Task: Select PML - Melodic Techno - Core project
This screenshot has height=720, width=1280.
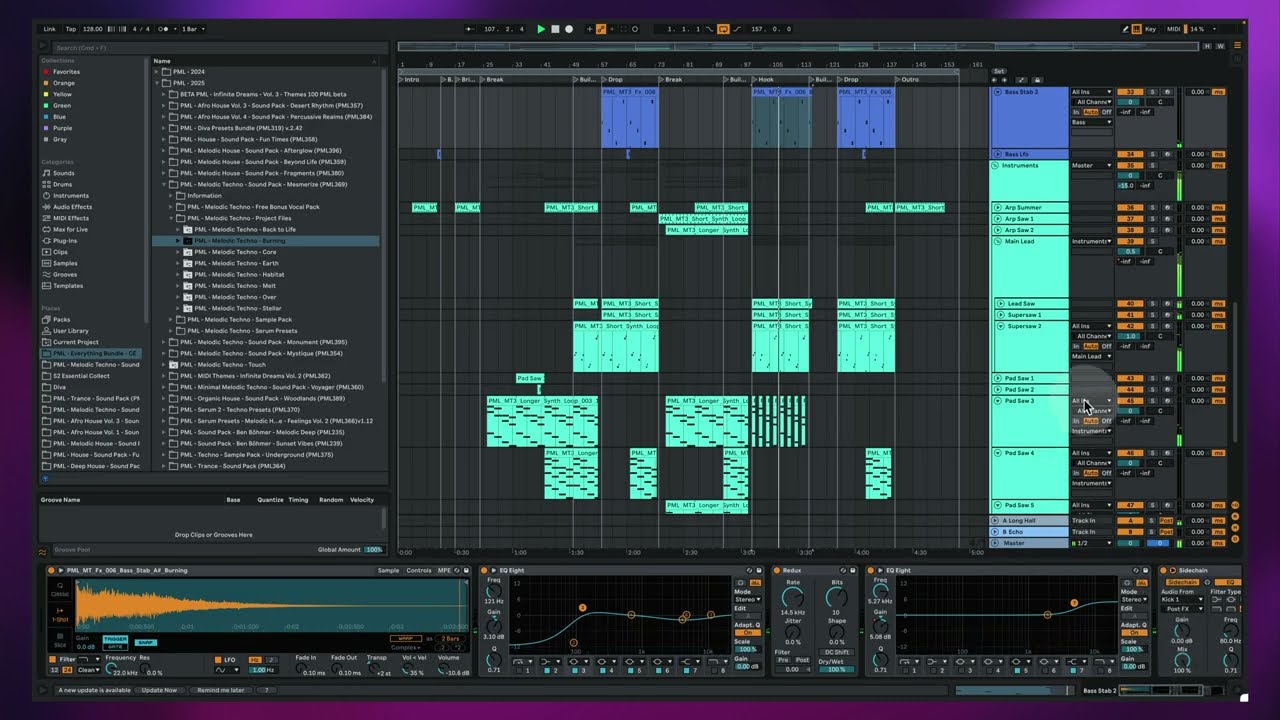Action: coord(235,252)
